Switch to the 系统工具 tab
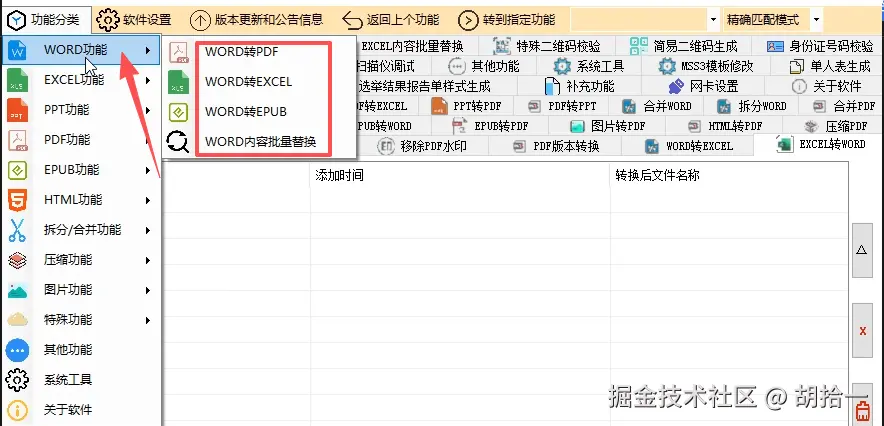The height and width of the screenshot is (426, 884). [589, 66]
